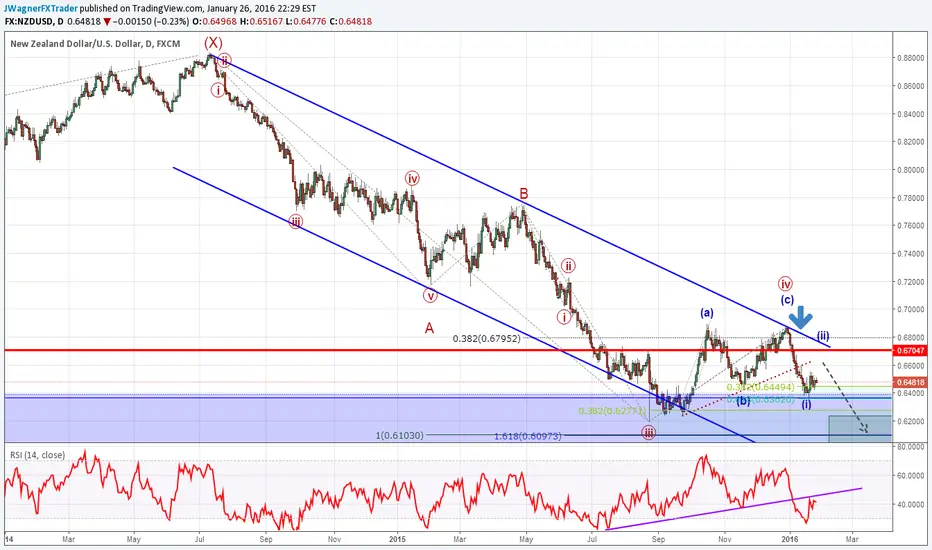Viewport: 932px width, 550px height.
Task: Select the L:0.64776 low price value
Action: [x=306, y=21]
